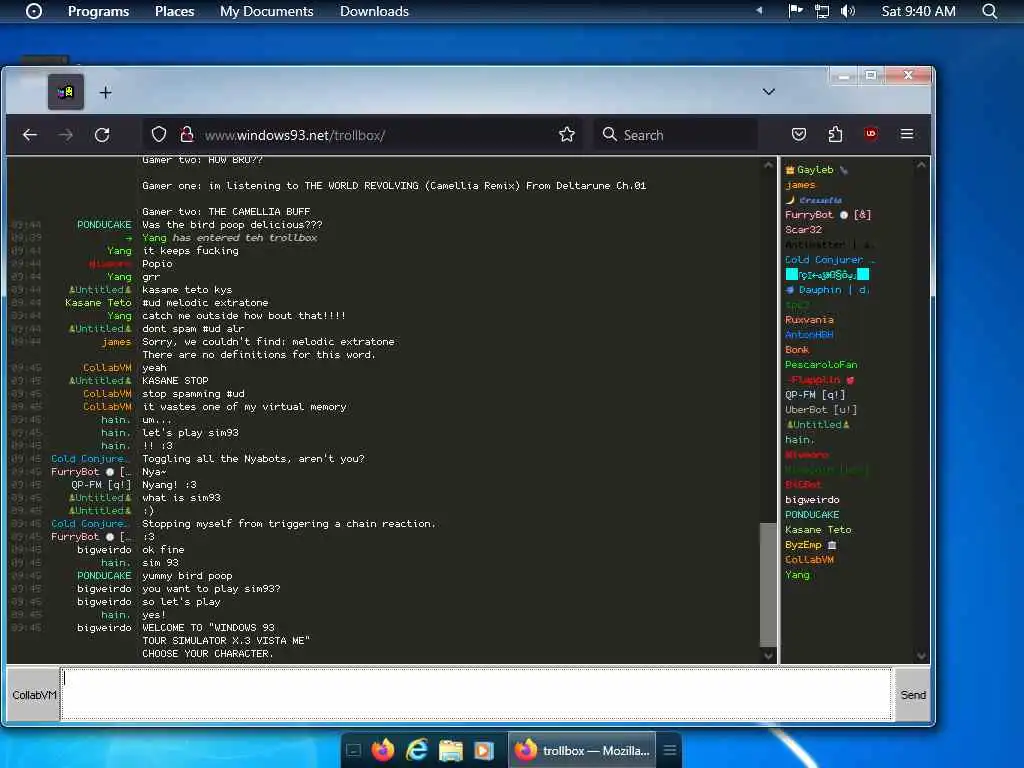Send the chat message
The width and height of the screenshot is (1024, 768).
coord(913,695)
